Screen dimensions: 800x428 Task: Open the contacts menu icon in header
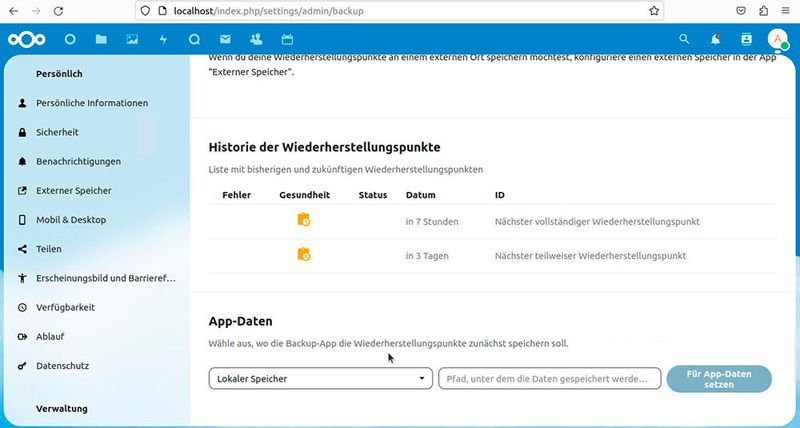[x=746, y=39]
